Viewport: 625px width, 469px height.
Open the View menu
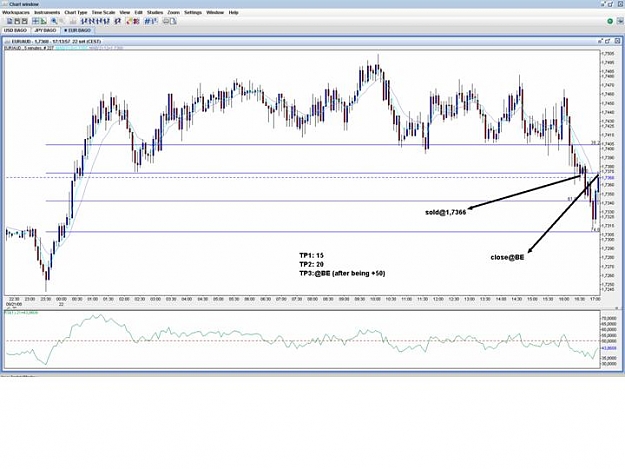[x=125, y=12]
